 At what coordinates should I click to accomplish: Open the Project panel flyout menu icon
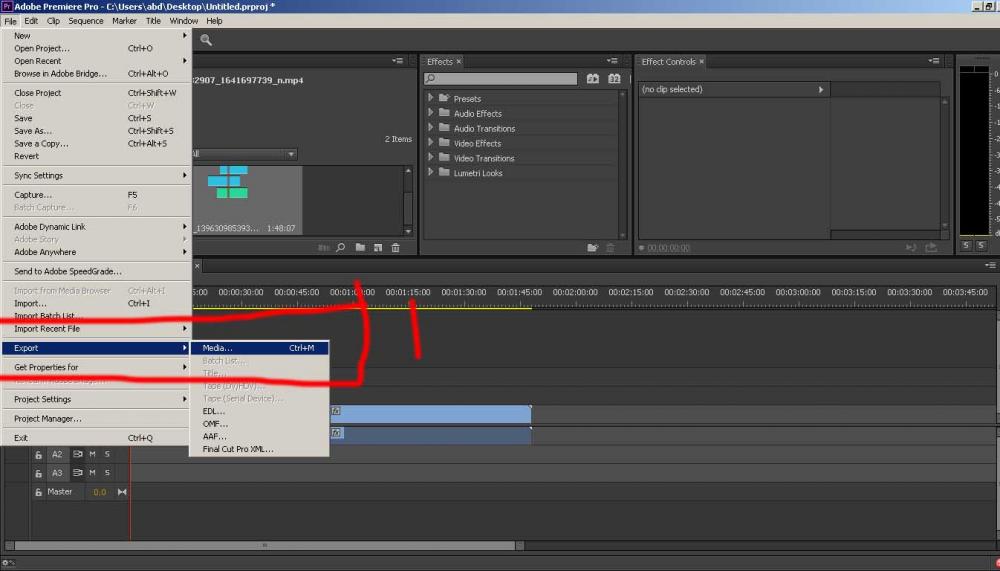[397, 61]
